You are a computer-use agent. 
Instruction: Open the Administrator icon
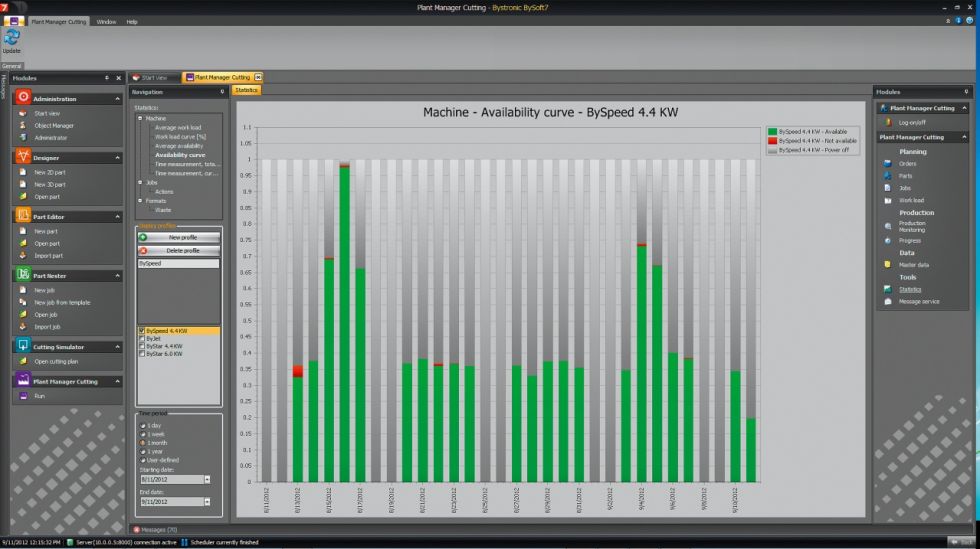(23, 138)
